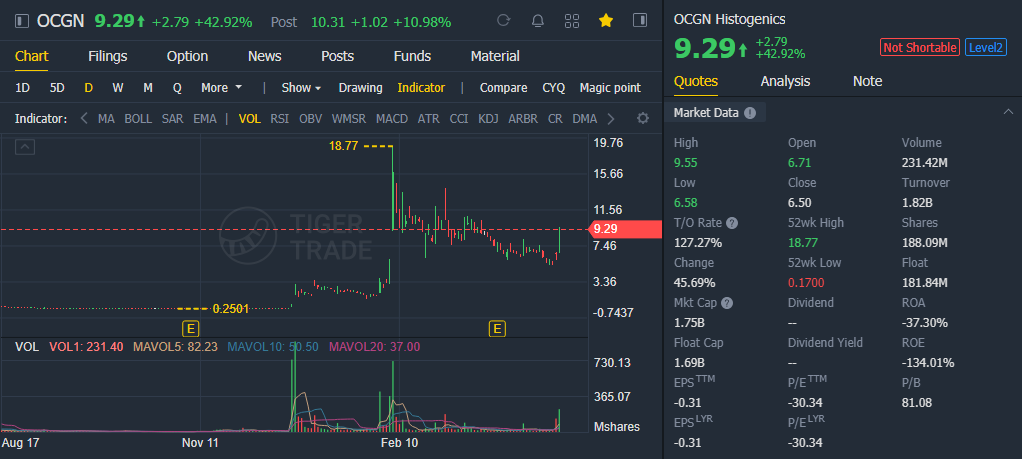This screenshot has height=459, width=1022.
Task: Open the Material tab
Action: pos(495,56)
